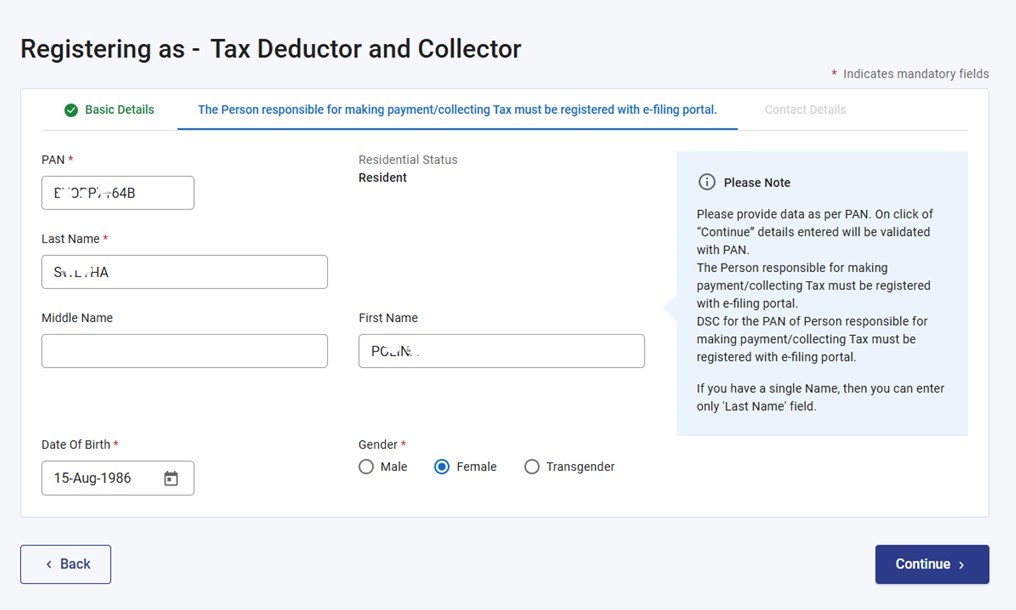Click the info icon beside Please Note
The image size is (1016, 610).
[x=708, y=182]
